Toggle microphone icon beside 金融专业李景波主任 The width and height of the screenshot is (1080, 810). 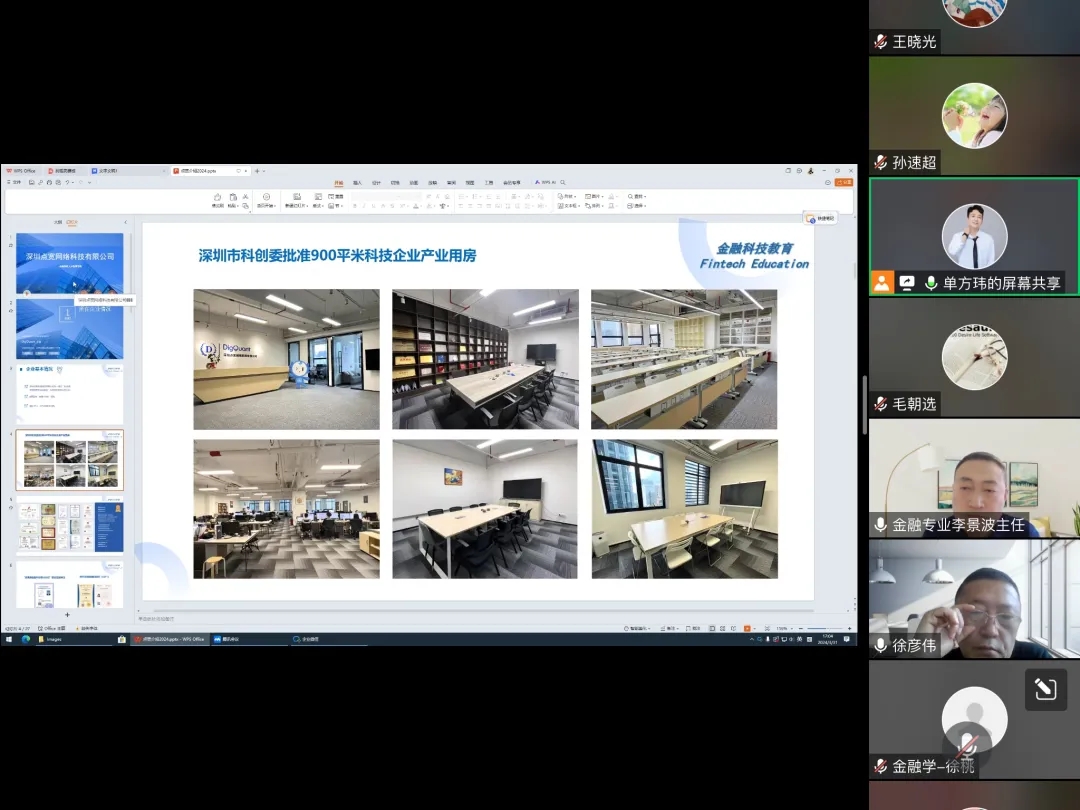tap(880, 524)
